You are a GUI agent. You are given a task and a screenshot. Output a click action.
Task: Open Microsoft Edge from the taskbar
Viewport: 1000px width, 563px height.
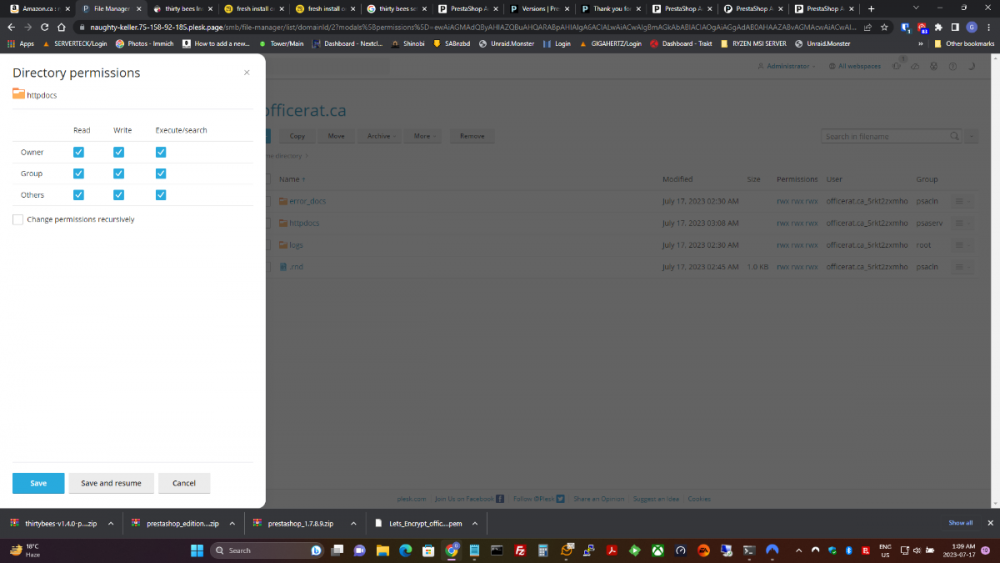[406, 550]
